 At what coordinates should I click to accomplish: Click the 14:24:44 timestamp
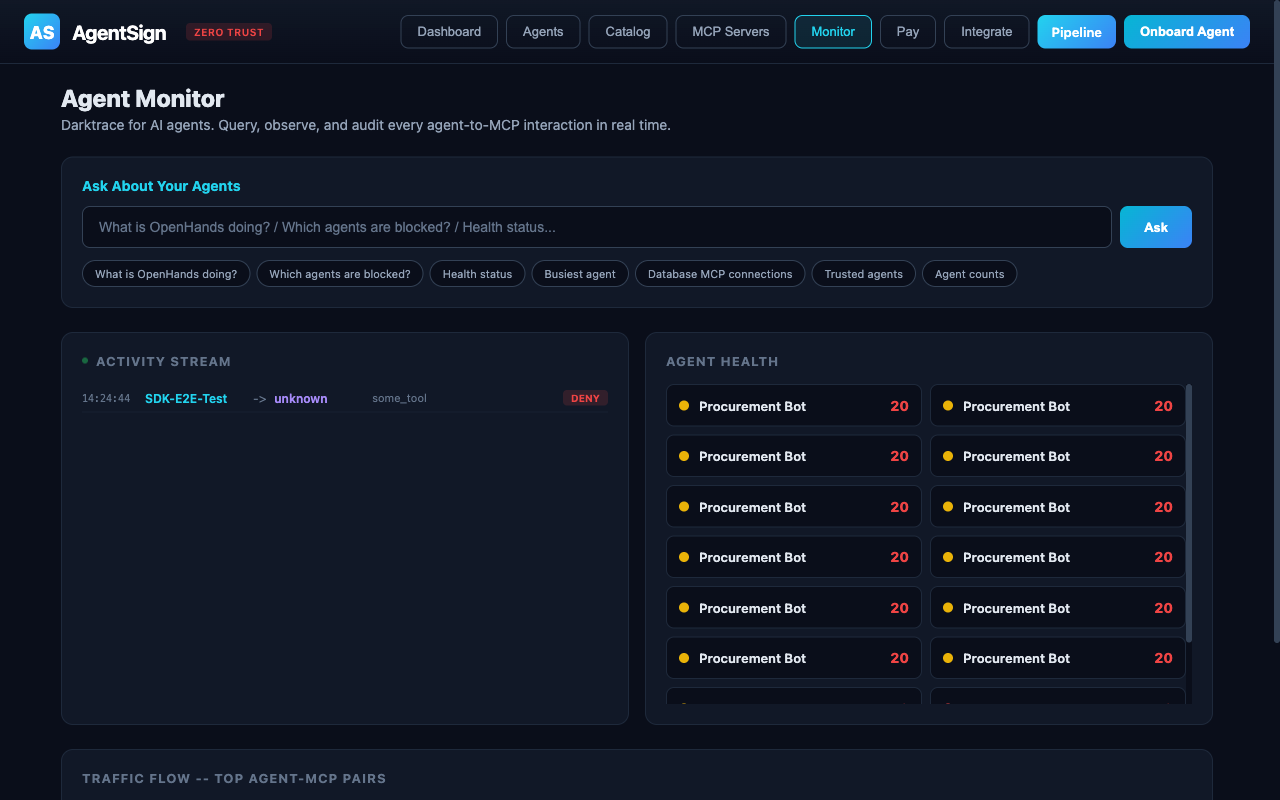point(106,398)
